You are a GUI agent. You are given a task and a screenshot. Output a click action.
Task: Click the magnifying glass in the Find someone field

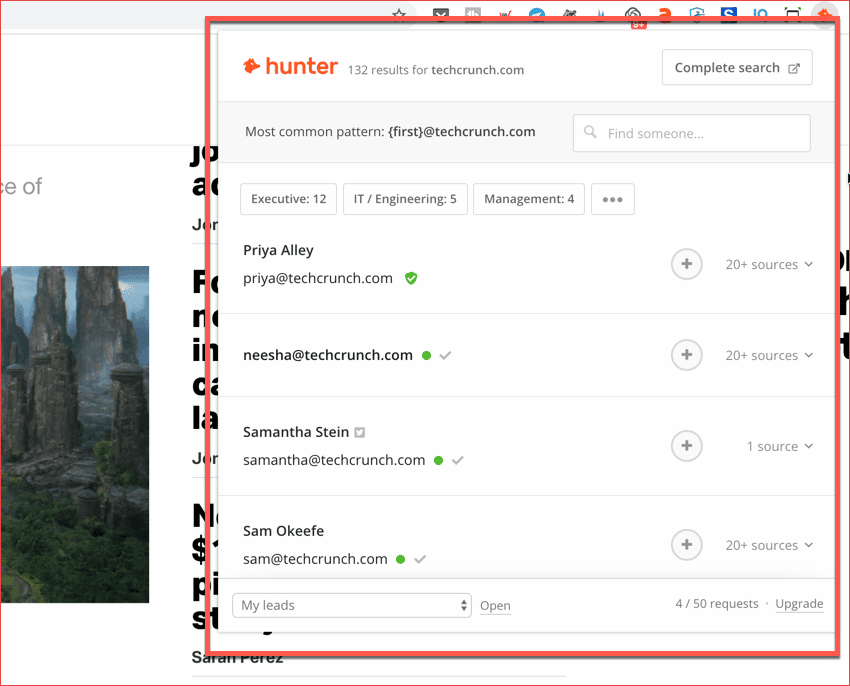[x=590, y=133]
